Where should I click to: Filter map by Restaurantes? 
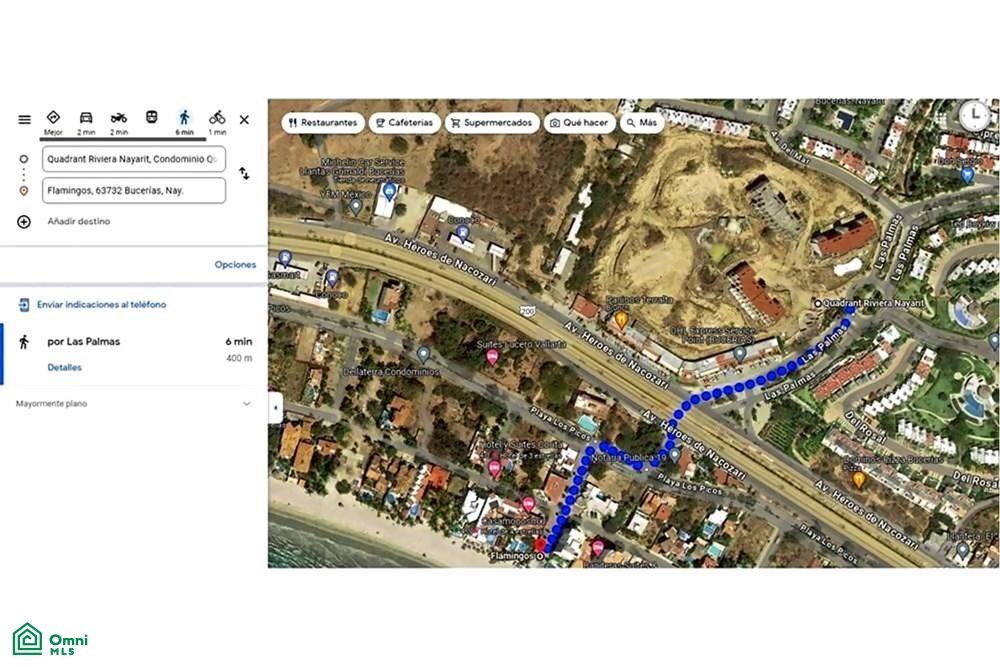click(x=323, y=122)
